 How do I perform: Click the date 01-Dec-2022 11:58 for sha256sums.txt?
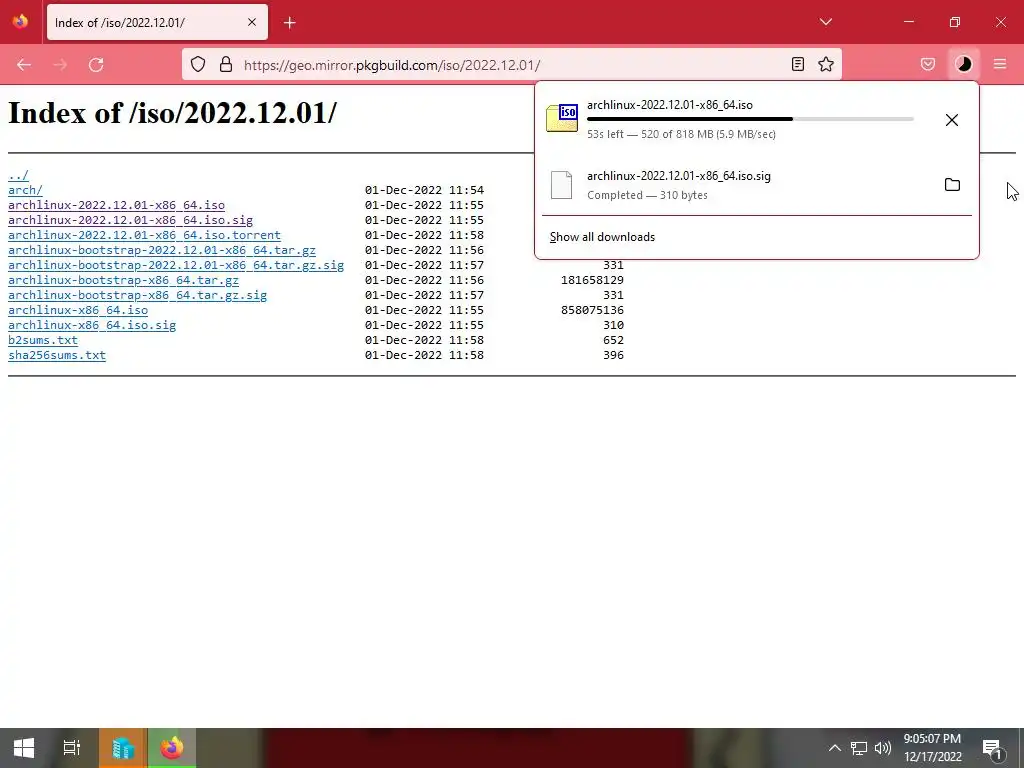pyautogui.click(x=424, y=355)
